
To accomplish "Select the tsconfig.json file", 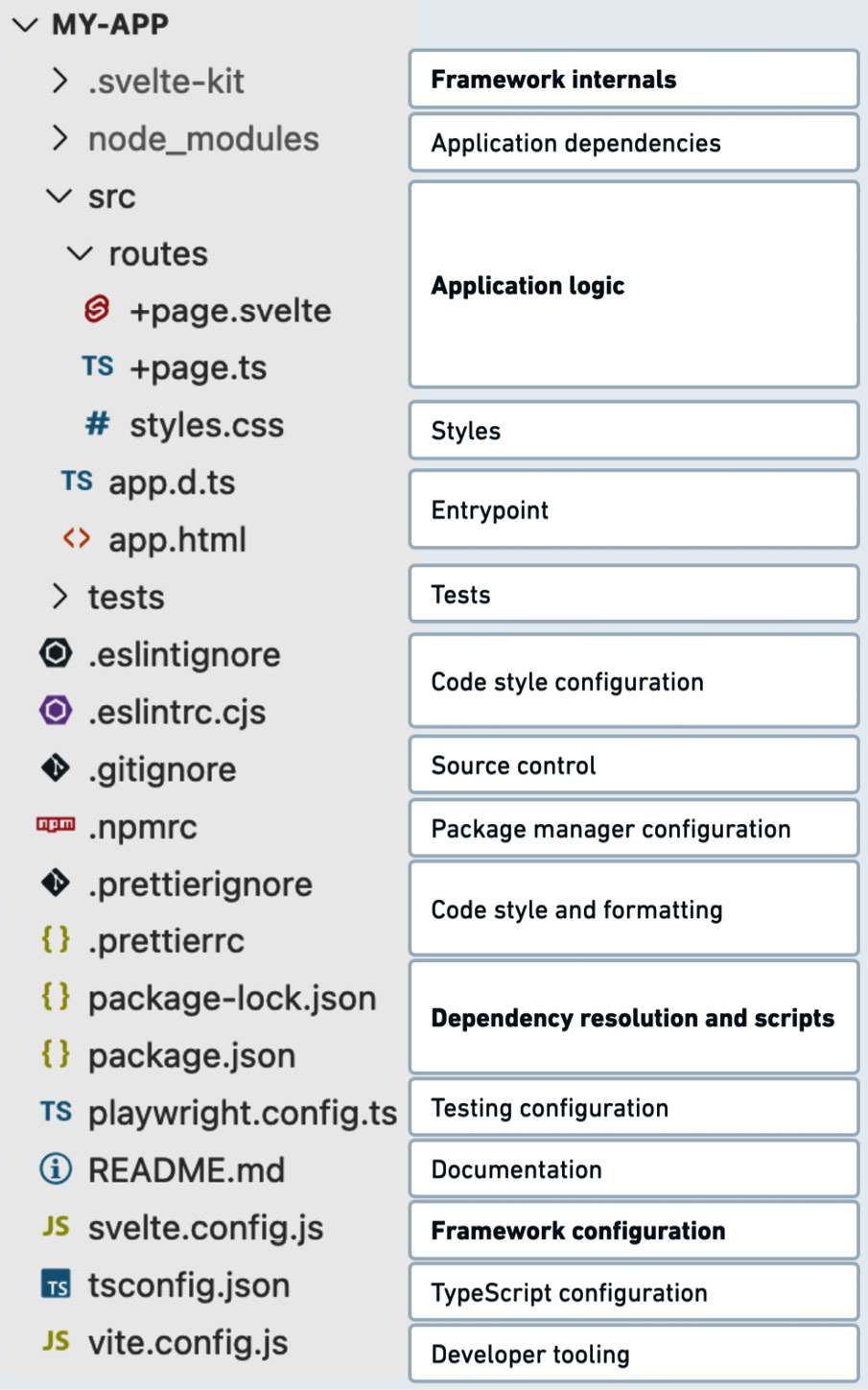I will point(189,1284).
